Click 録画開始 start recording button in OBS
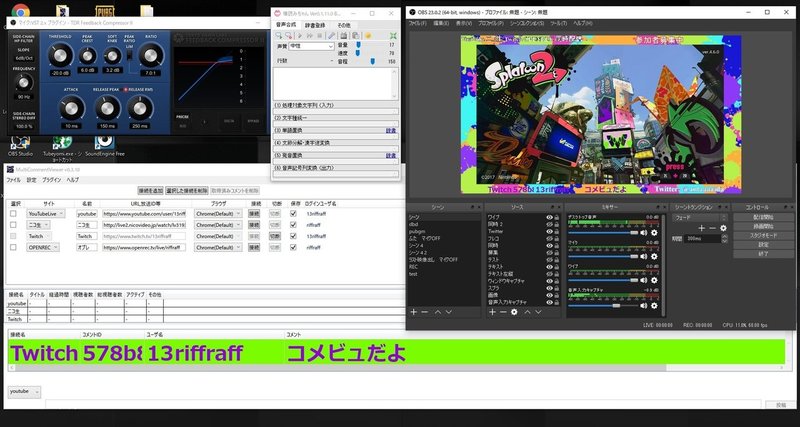 (x=763, y=227)
